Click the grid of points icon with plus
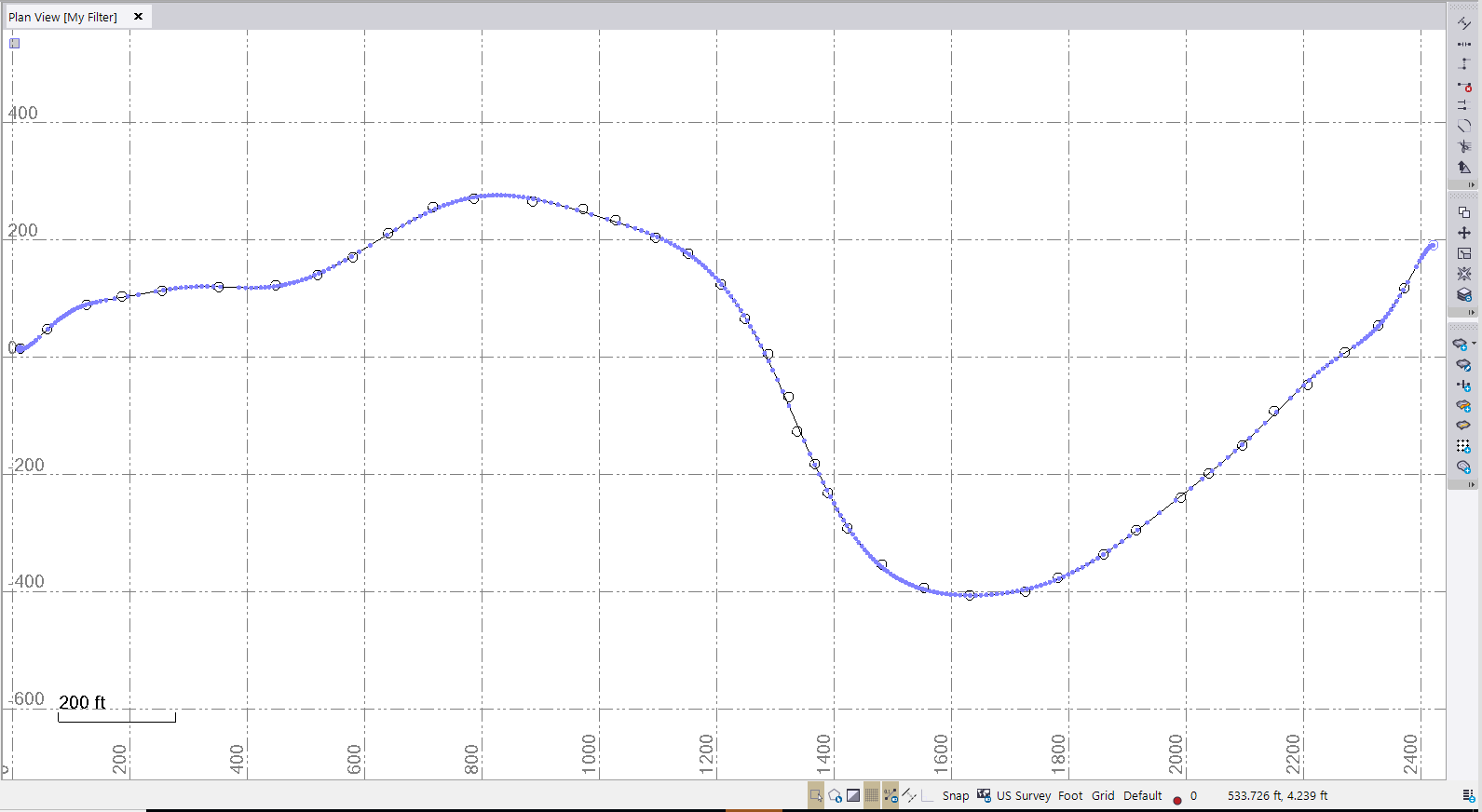 tap(1463, 447)
